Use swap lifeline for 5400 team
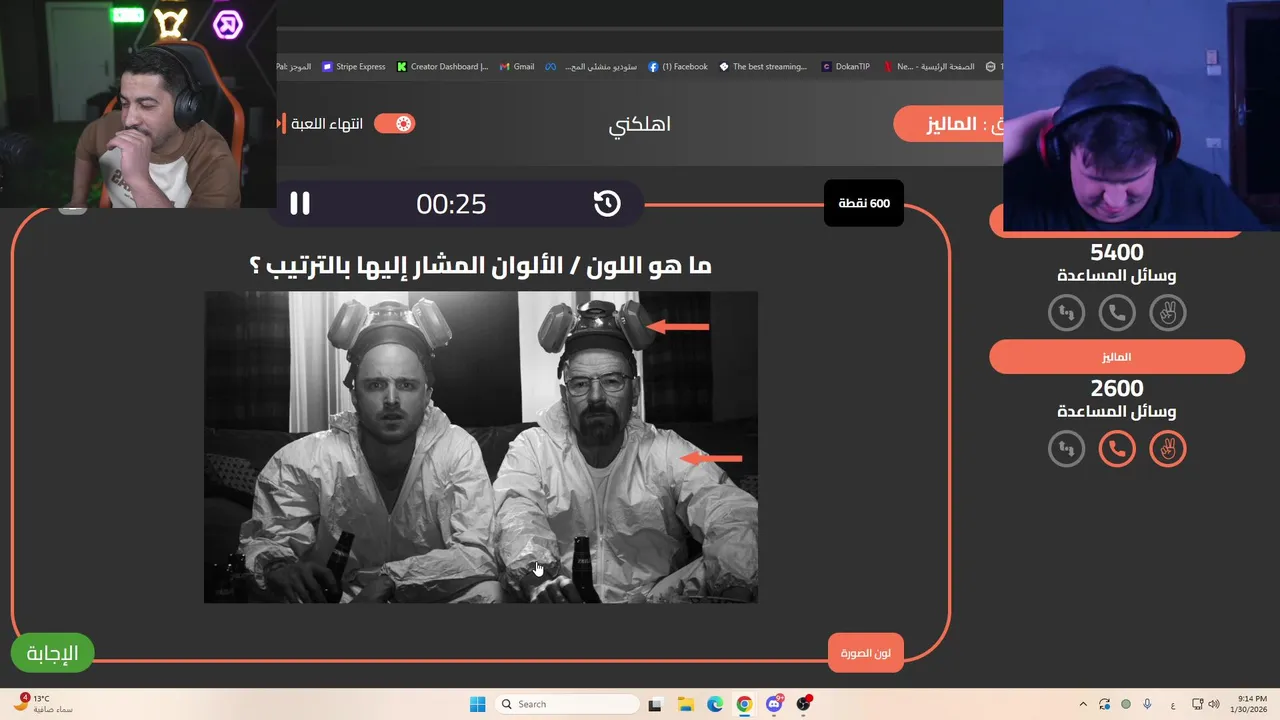Screen dimensions: 1280x720 [x=1066, y=313]
